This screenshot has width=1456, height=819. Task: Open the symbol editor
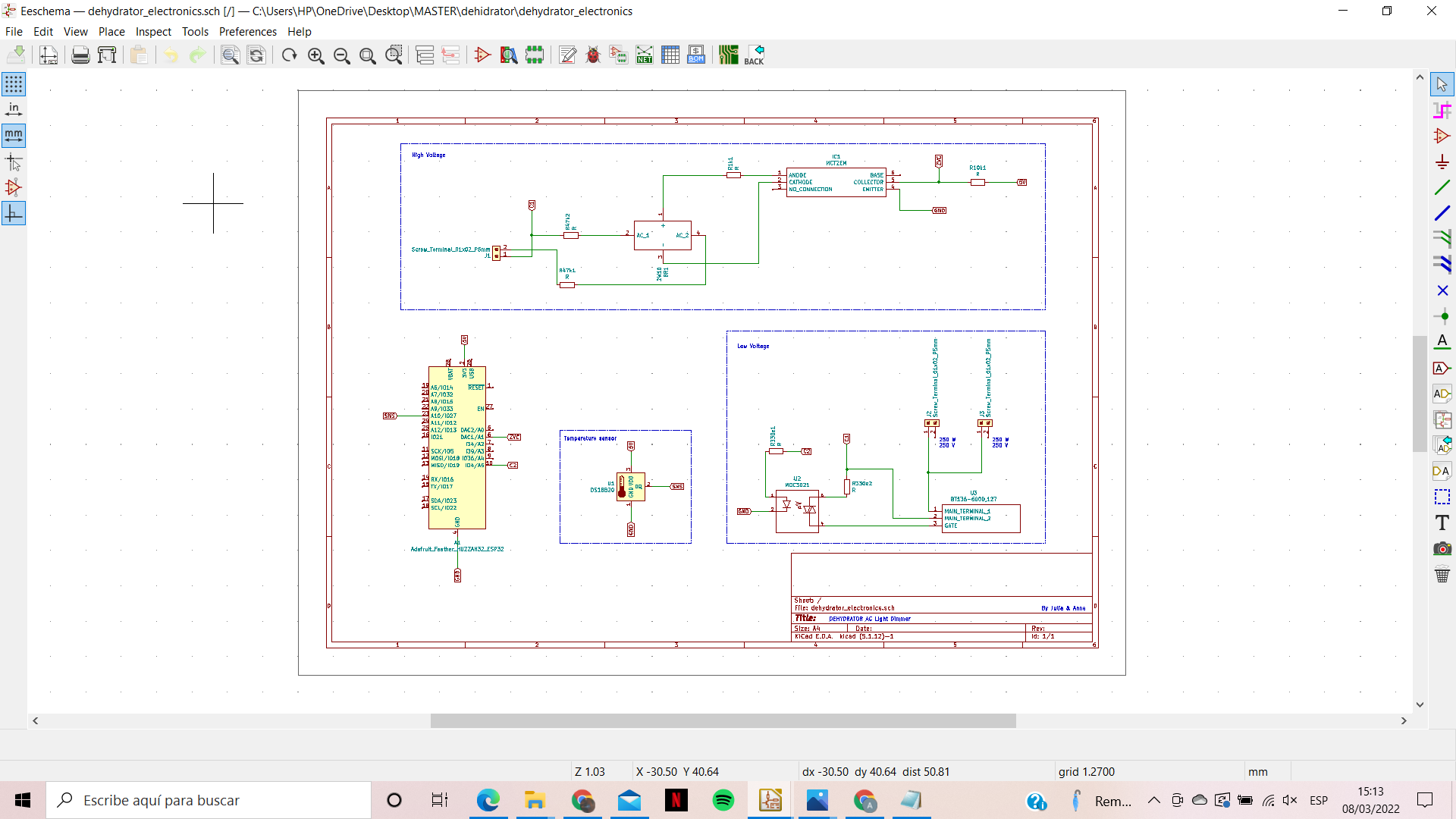click(x=482, y=55)
